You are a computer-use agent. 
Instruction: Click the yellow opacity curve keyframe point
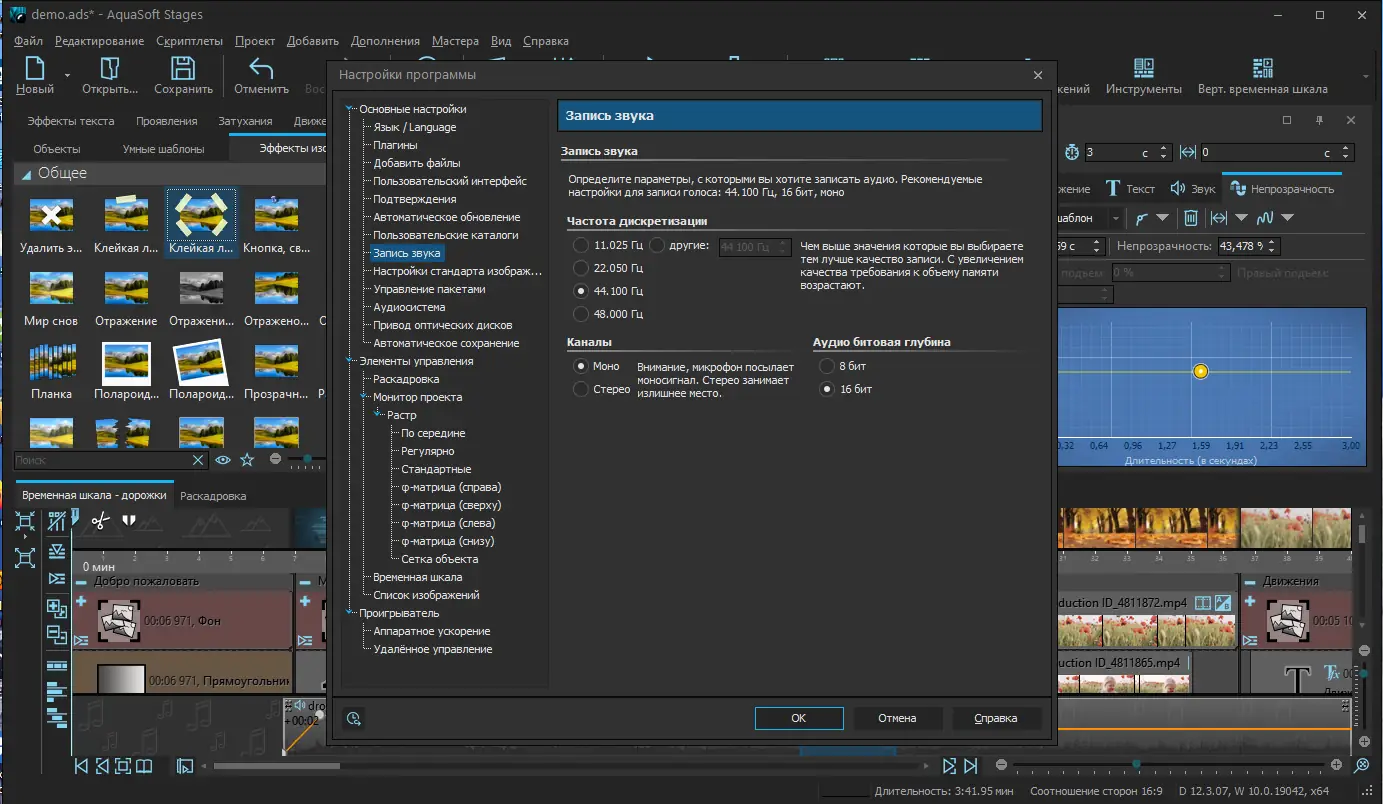point(1201,371)
